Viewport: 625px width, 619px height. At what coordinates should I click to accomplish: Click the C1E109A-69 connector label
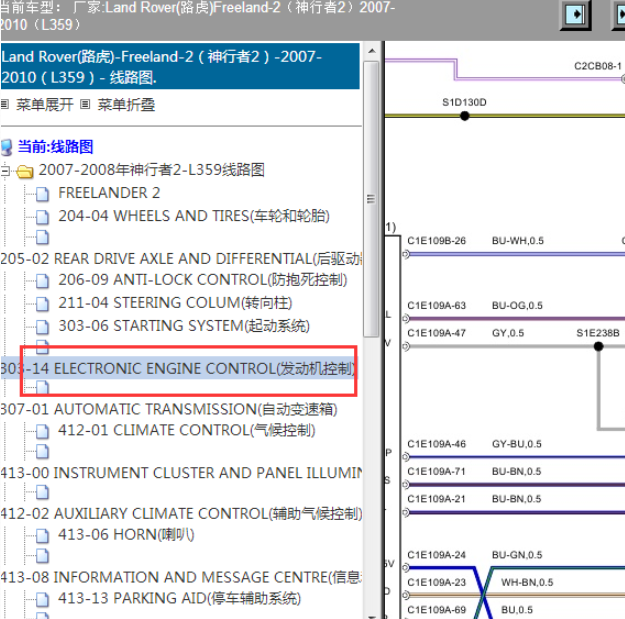pyautogui.click(x=436, y=610)
